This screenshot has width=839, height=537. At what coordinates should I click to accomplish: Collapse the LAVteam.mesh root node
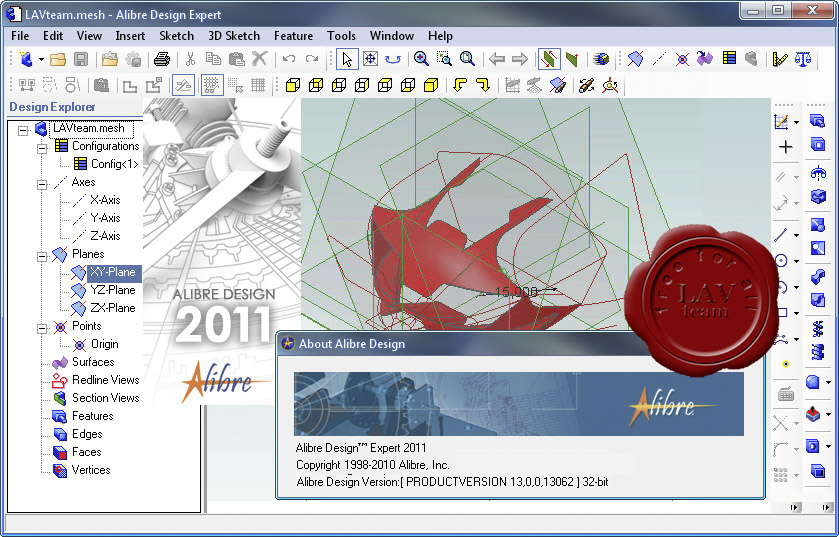[22, 129]
